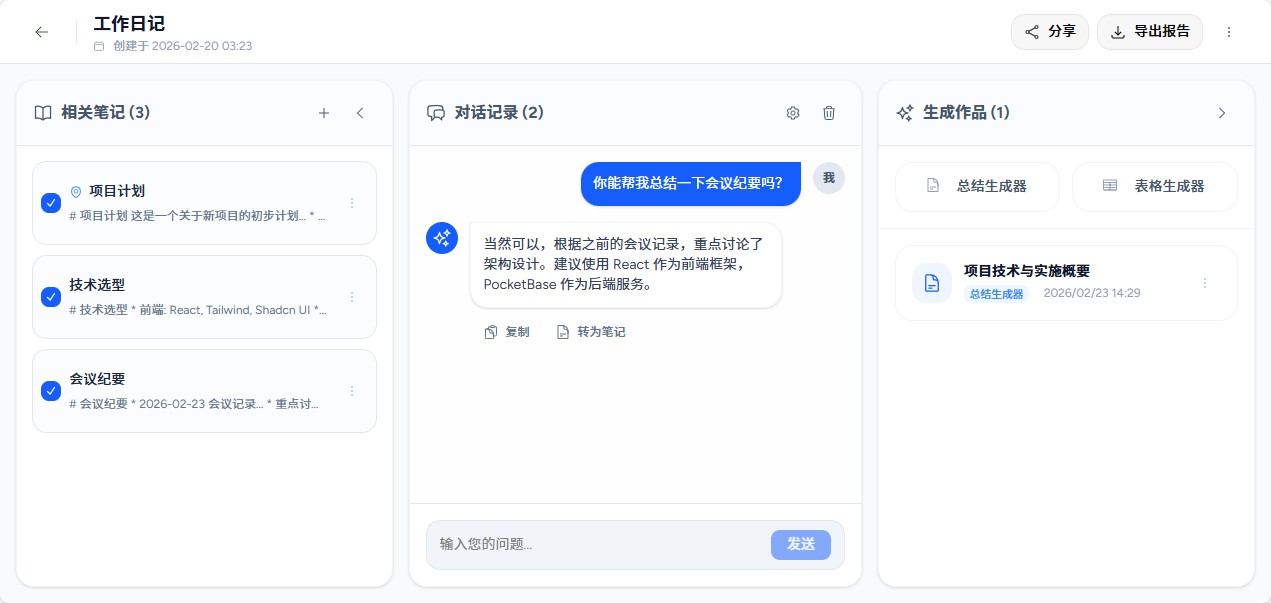
Task: Open the conversation settings gear
Action: (x=792, y=113)
